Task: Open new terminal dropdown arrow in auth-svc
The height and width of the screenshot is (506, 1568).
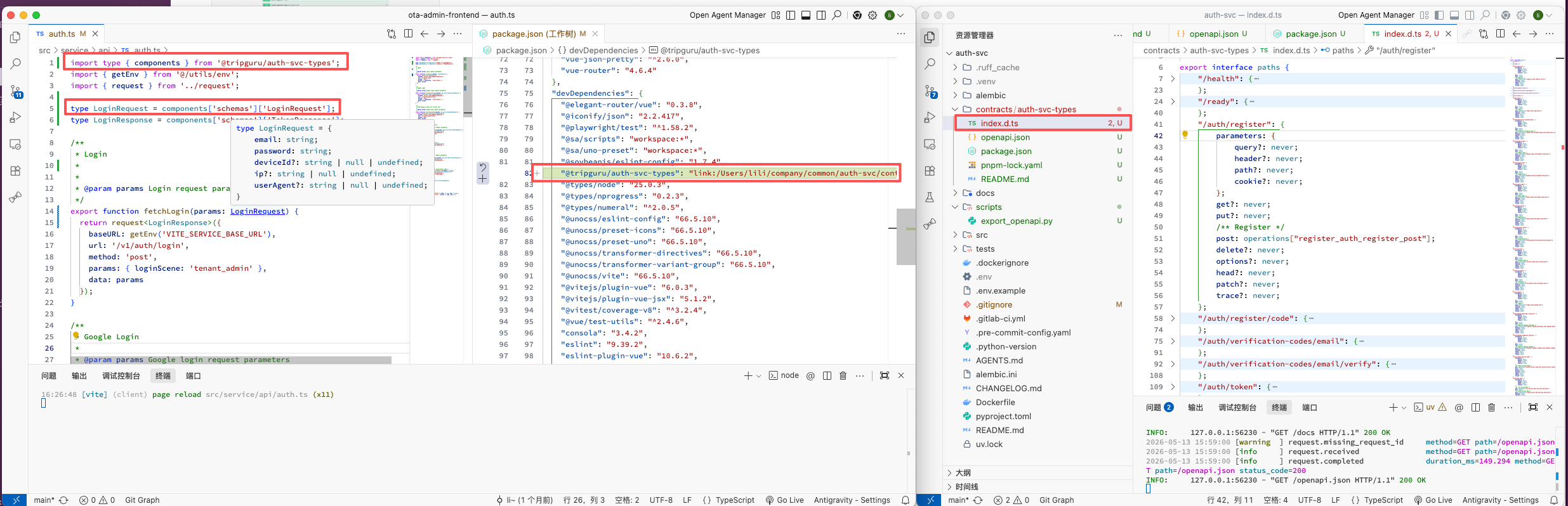Action: (x=1404, y=408)
